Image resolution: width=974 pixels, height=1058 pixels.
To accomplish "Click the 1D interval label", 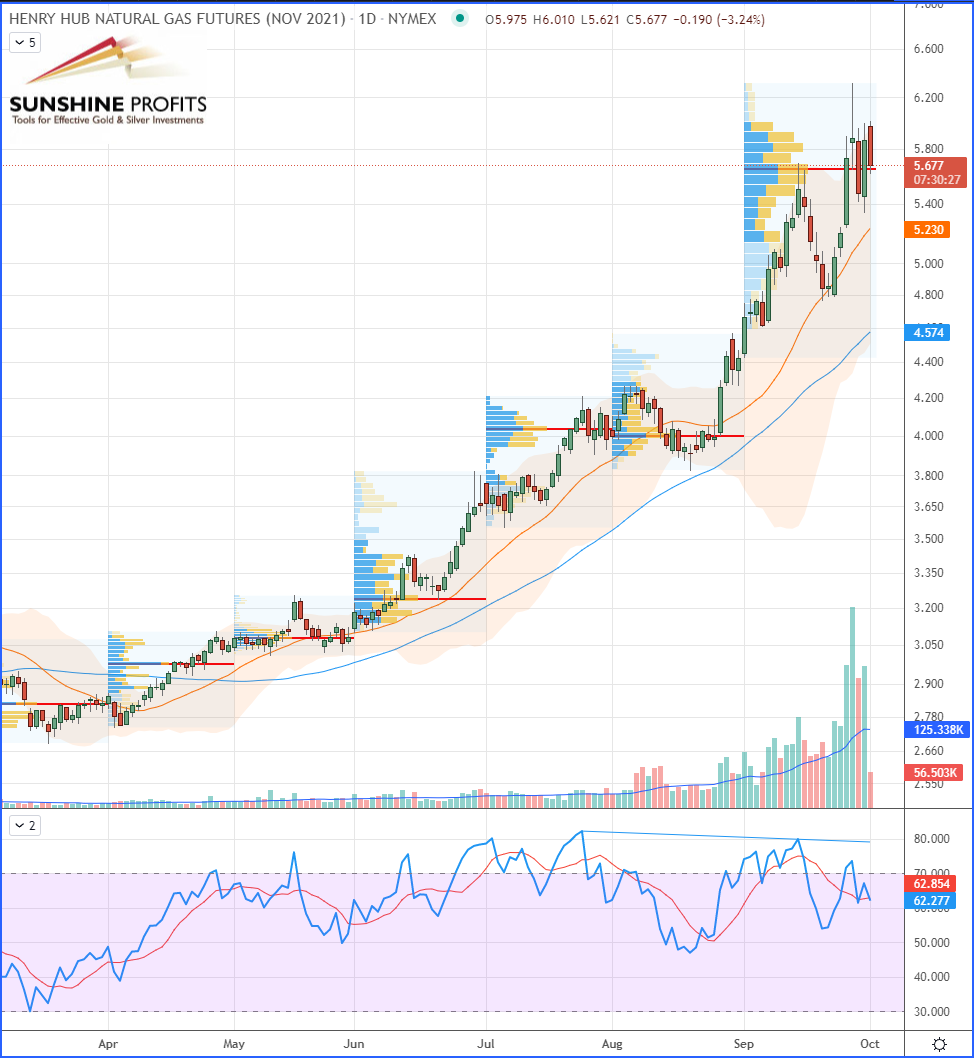I will point(367,19).
